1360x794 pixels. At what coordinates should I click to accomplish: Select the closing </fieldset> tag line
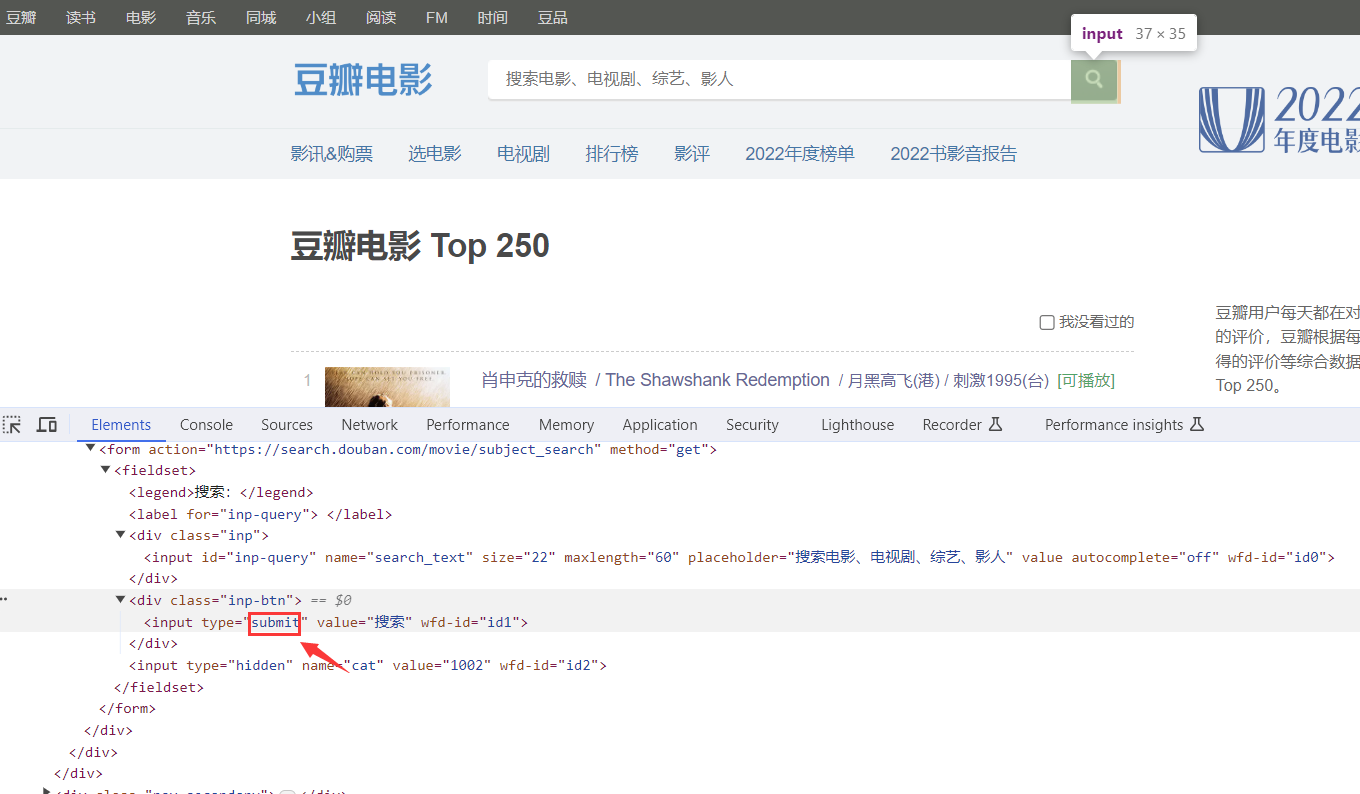pos(159,687)
